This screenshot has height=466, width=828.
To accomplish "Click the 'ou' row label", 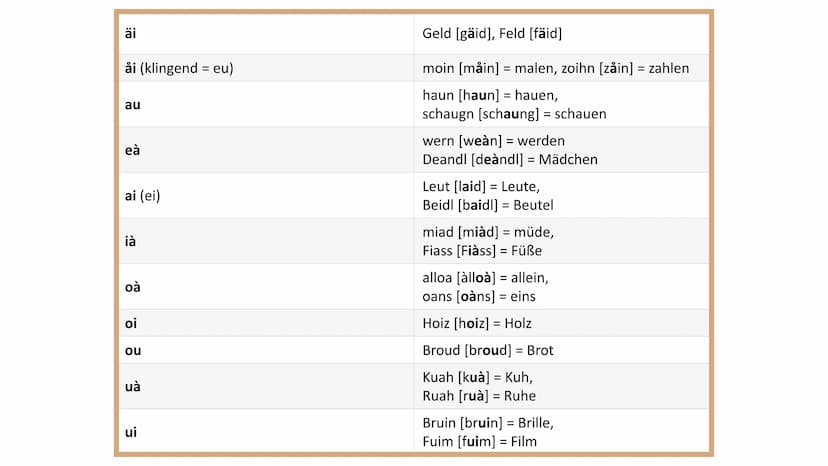I will click(133, 350).
